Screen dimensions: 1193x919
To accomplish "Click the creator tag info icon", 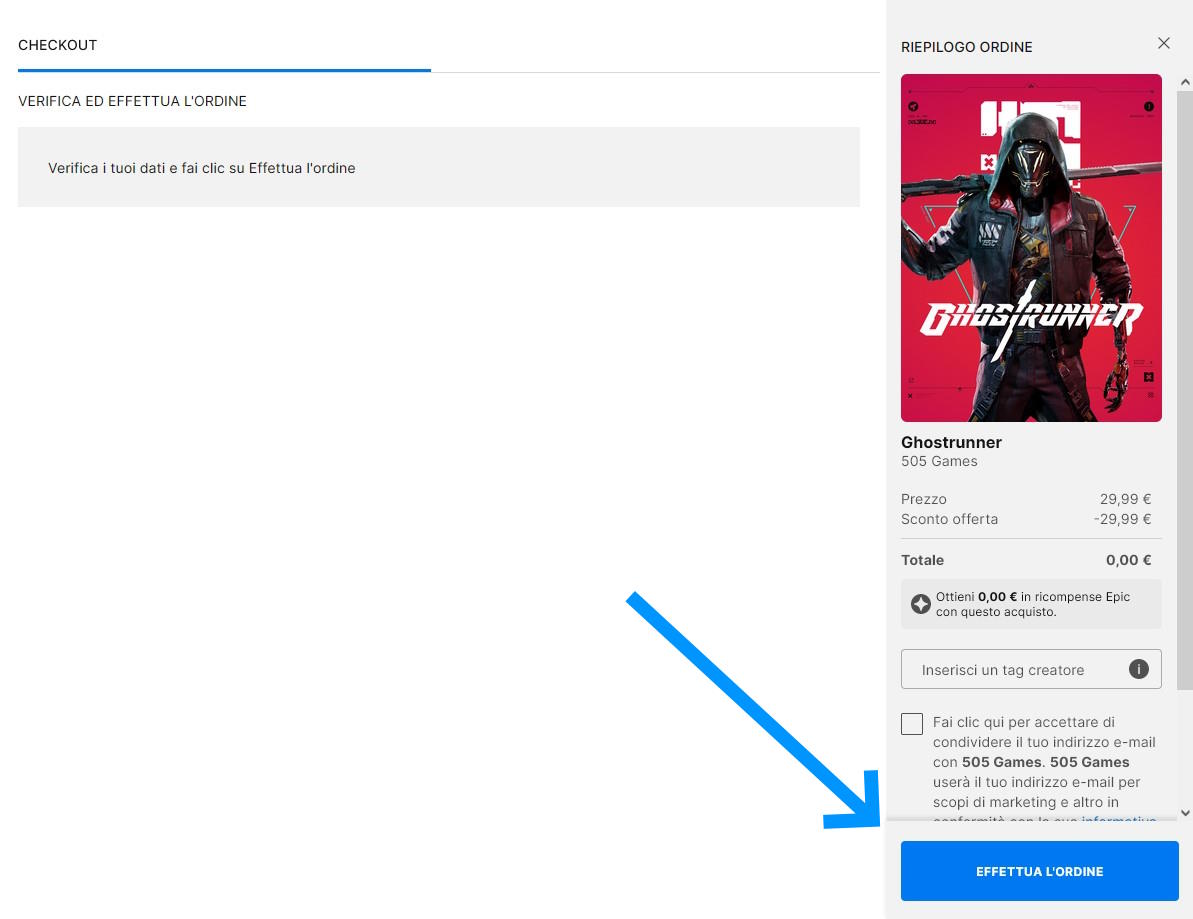I will 1138,669.
